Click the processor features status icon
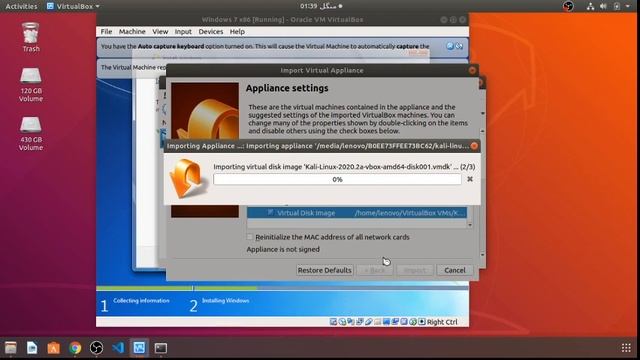 pos(404,322)
